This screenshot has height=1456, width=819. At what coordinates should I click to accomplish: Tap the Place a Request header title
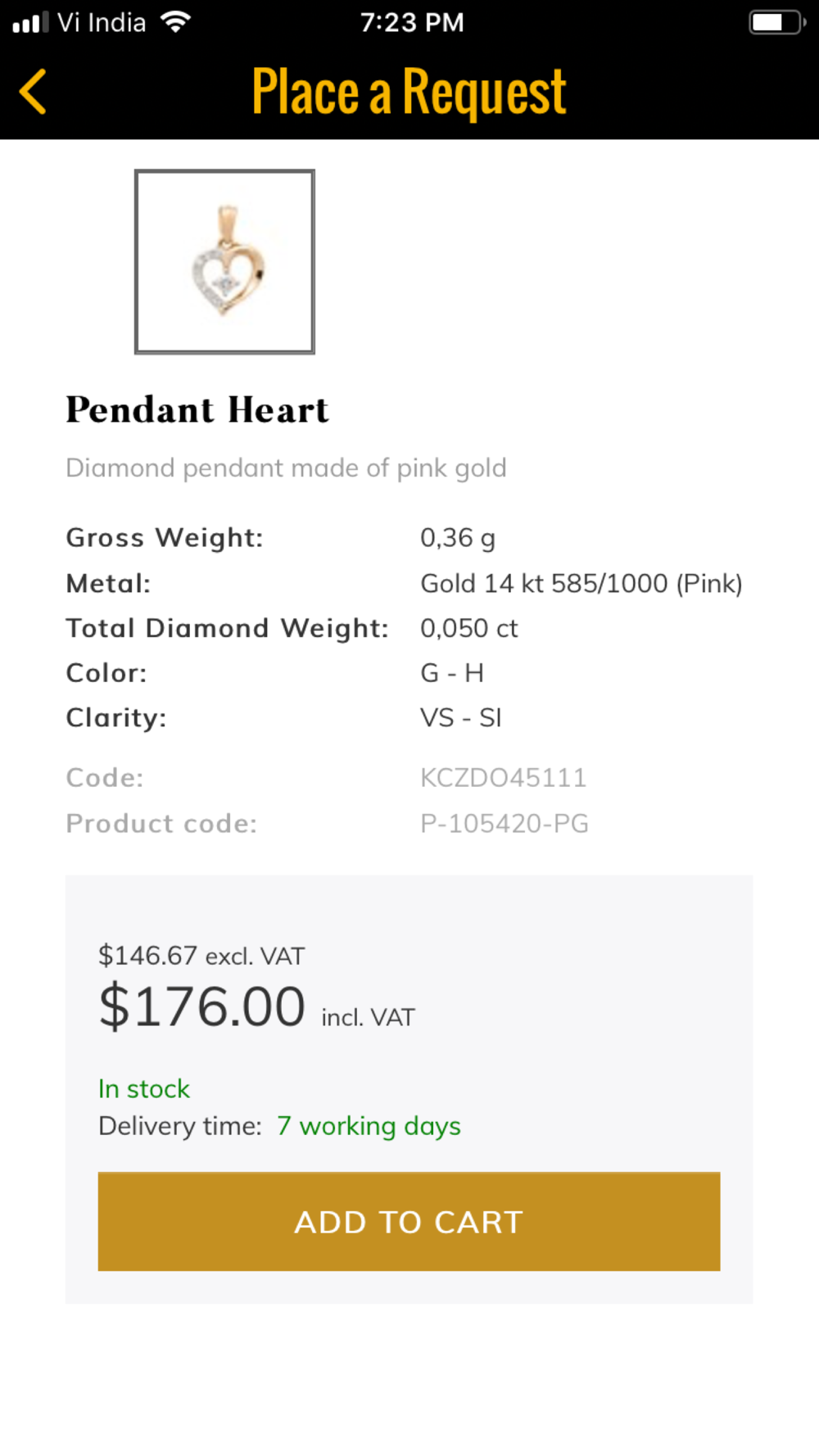[409, 92]
